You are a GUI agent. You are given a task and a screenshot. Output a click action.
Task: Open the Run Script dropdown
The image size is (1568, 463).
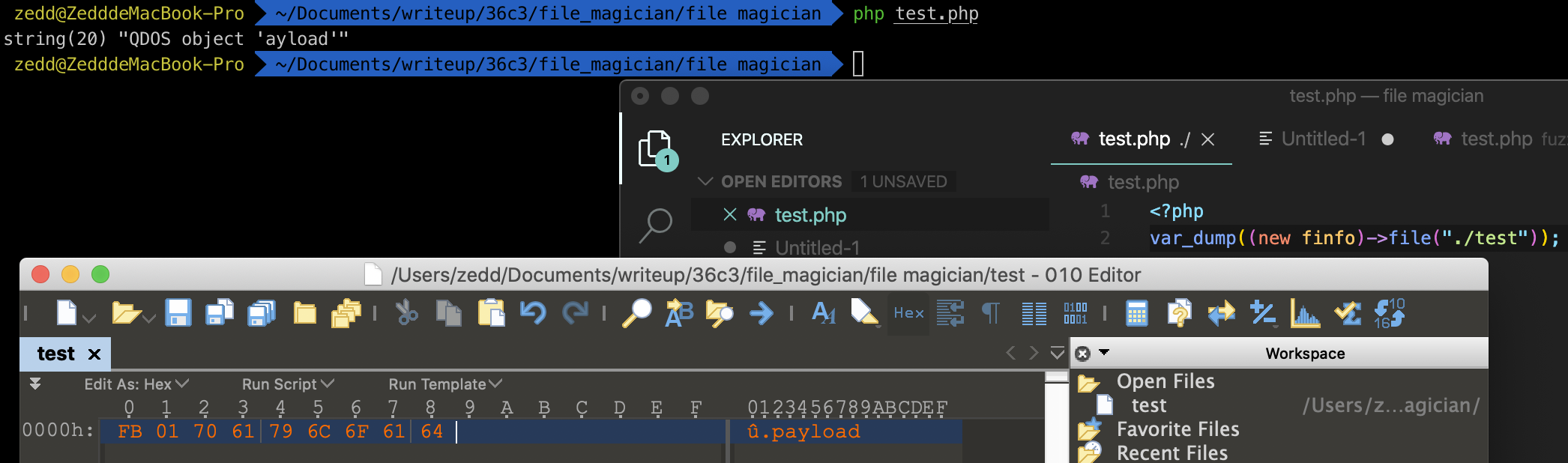[288, 384]
